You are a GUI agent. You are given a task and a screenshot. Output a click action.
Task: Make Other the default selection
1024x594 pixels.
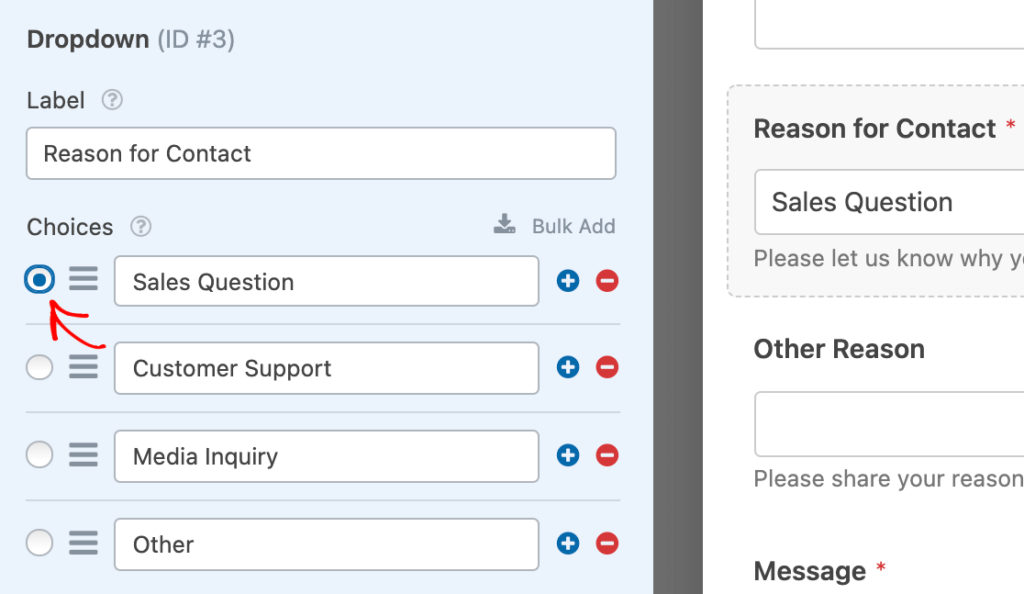tap(39, 543)
